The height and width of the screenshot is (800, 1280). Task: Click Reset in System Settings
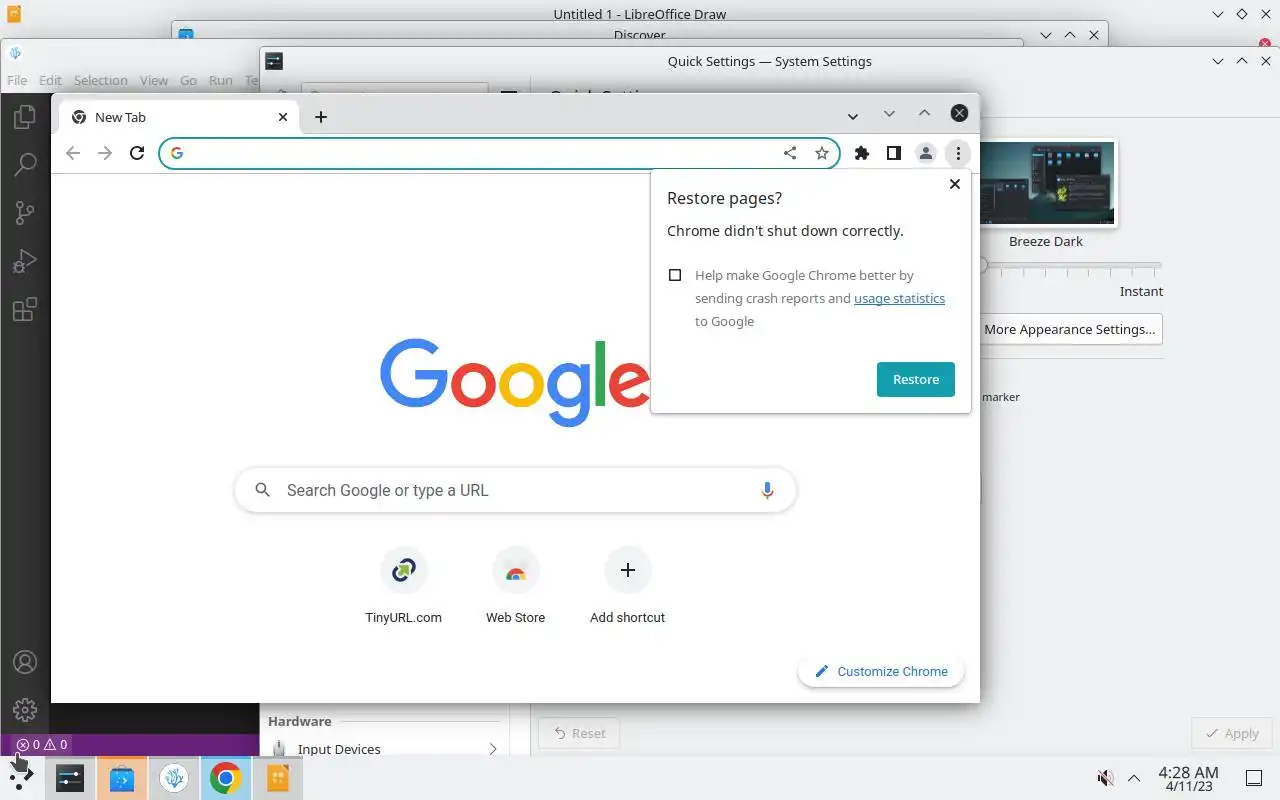579,733
